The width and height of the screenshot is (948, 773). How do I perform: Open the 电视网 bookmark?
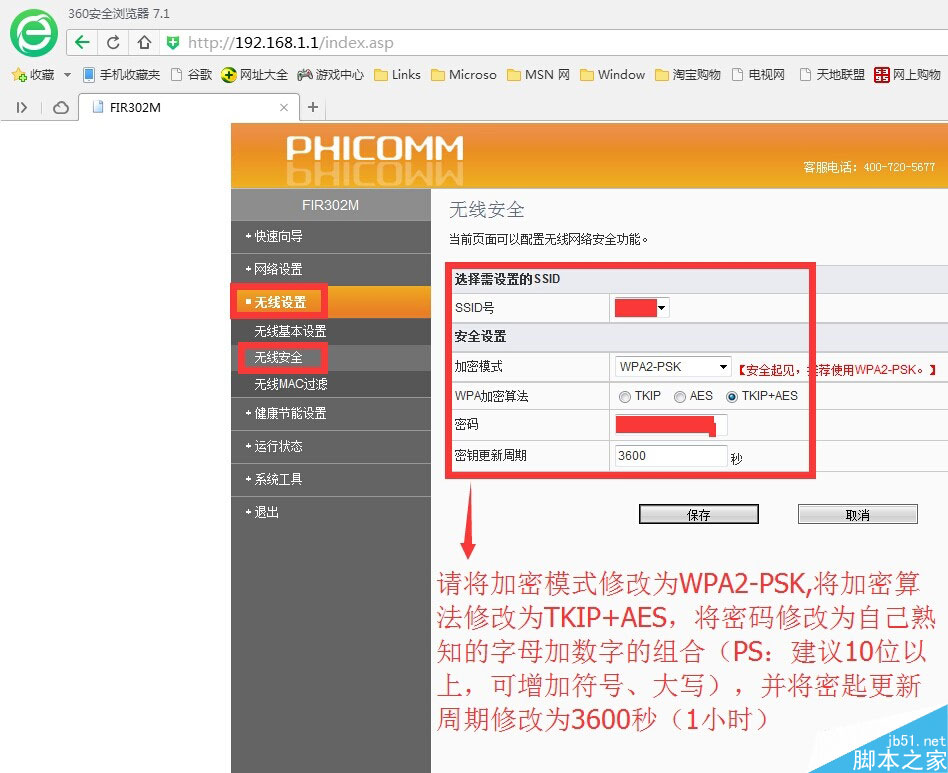click(x=758, y=74)
